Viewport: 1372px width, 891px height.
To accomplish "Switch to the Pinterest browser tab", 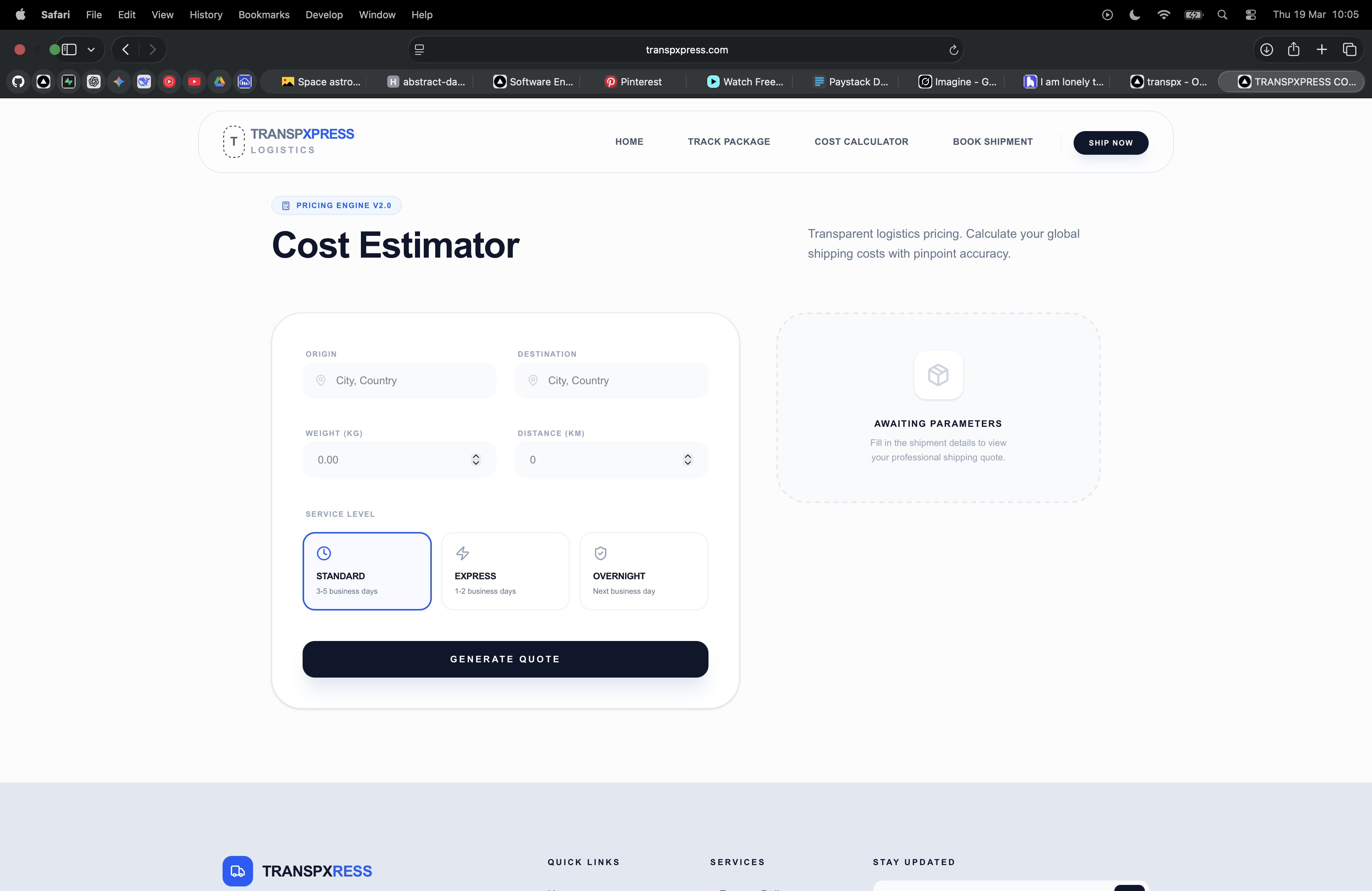I will [x=633, y=81].
